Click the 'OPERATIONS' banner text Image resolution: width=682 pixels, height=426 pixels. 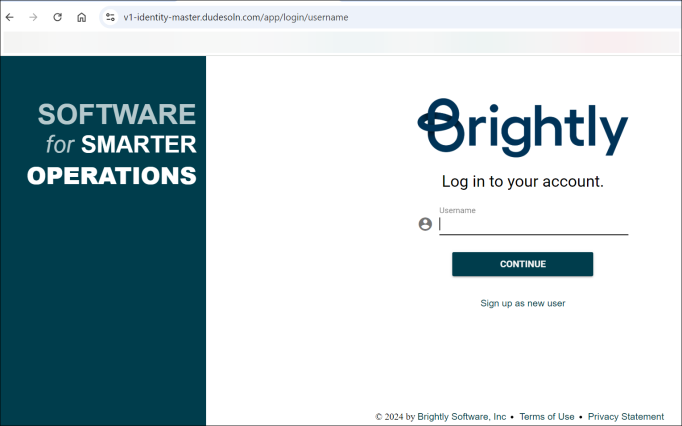[112, 176]
